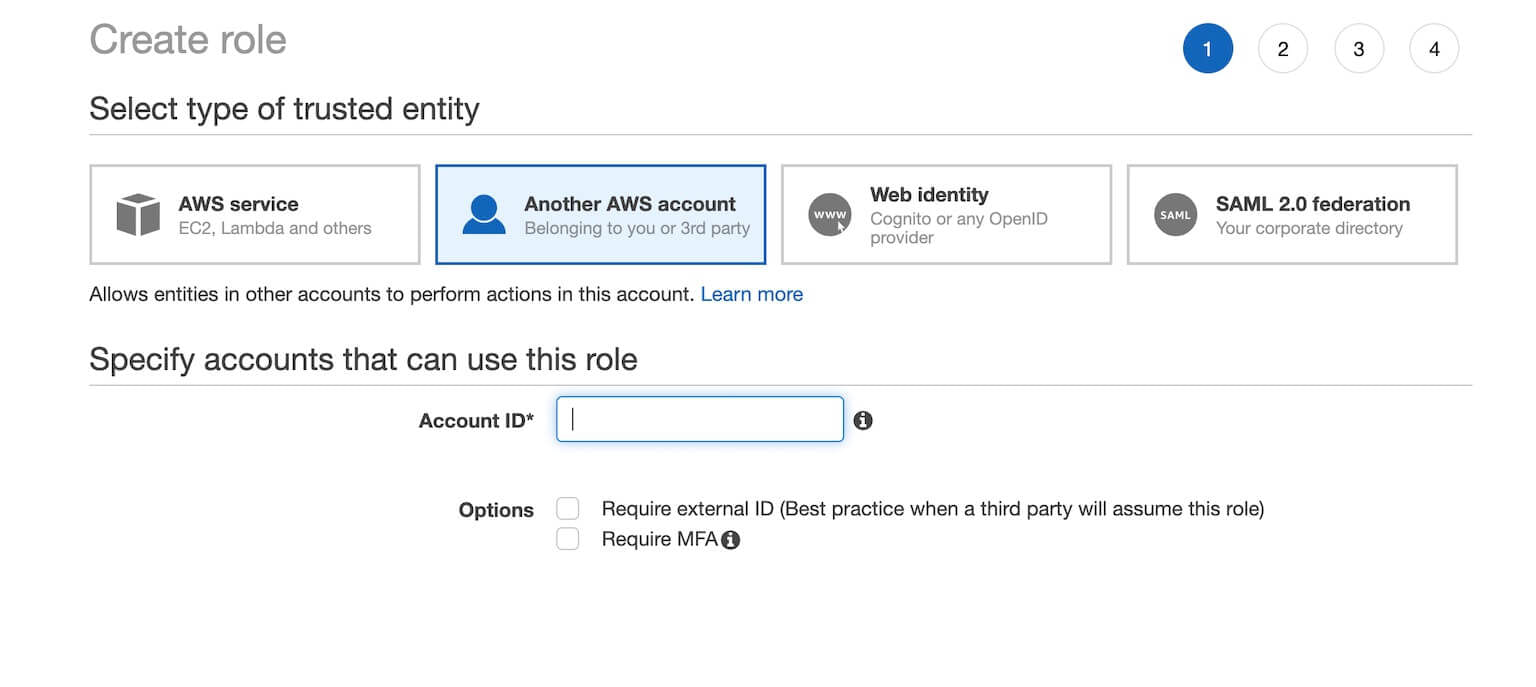Go to wizard step 1 circle
The width and height of the screenshot is (1536, 687).
1208,49
